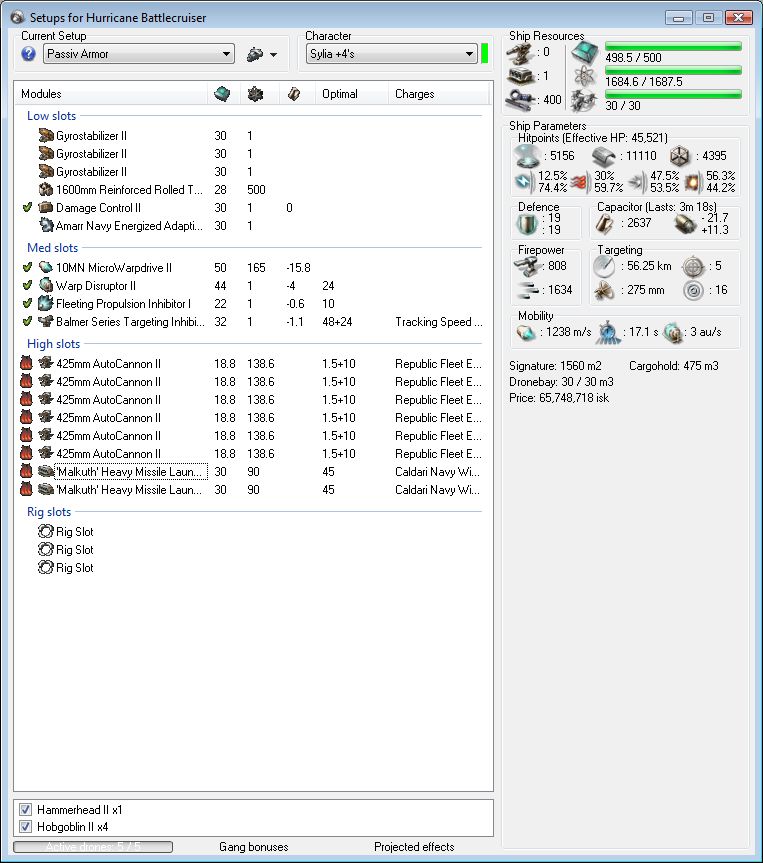Toggle overload state on first 425mm AutoCannon II

[26, 363]
